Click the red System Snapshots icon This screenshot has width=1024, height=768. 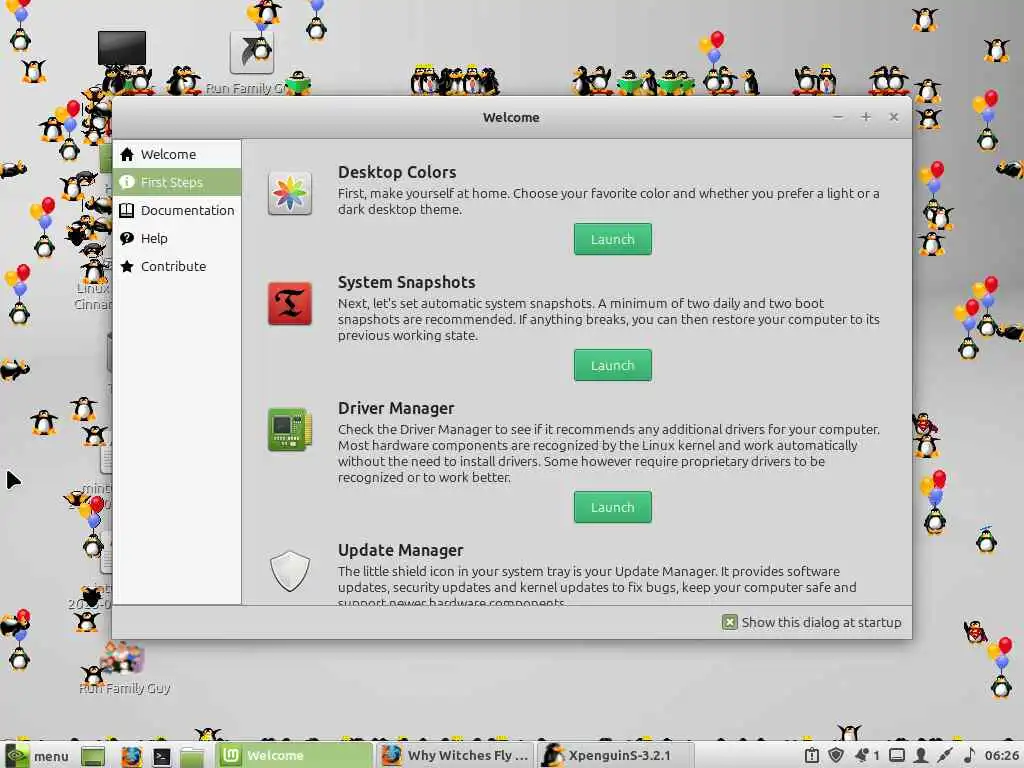coord(289,303)
